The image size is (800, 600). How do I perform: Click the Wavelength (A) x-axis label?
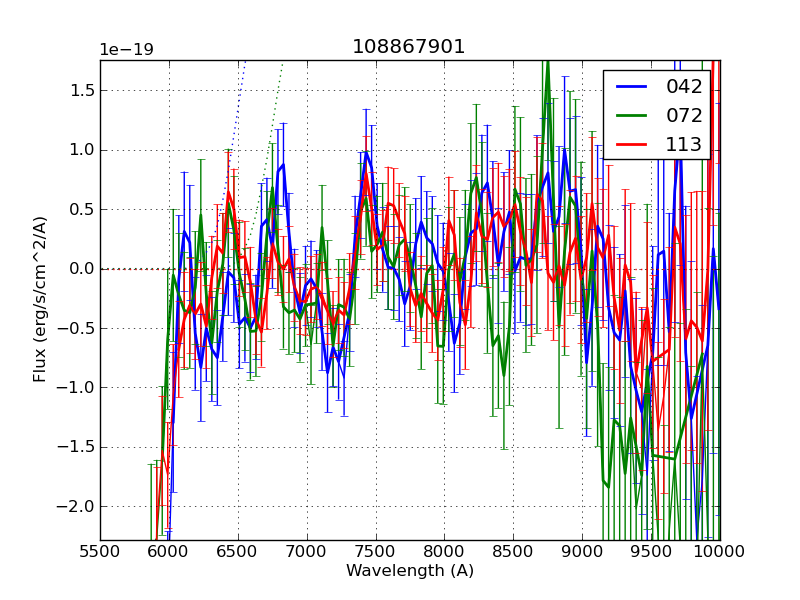coord(410,571)
